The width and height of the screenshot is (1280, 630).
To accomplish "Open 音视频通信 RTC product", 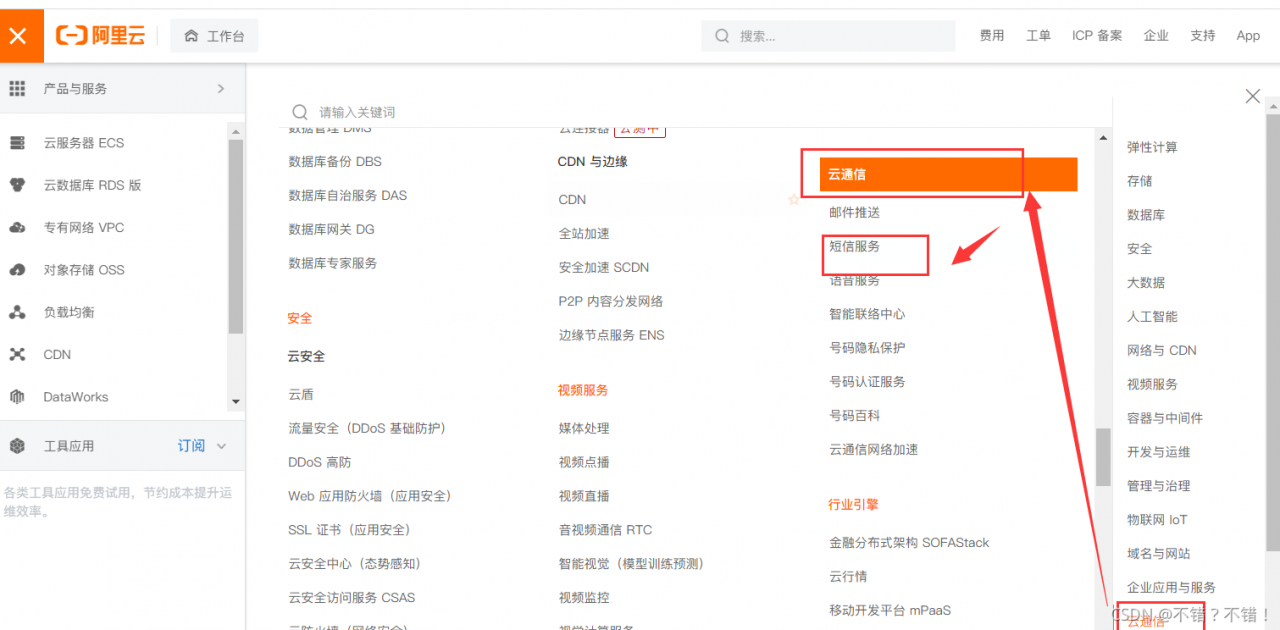I will click(605, 530).
